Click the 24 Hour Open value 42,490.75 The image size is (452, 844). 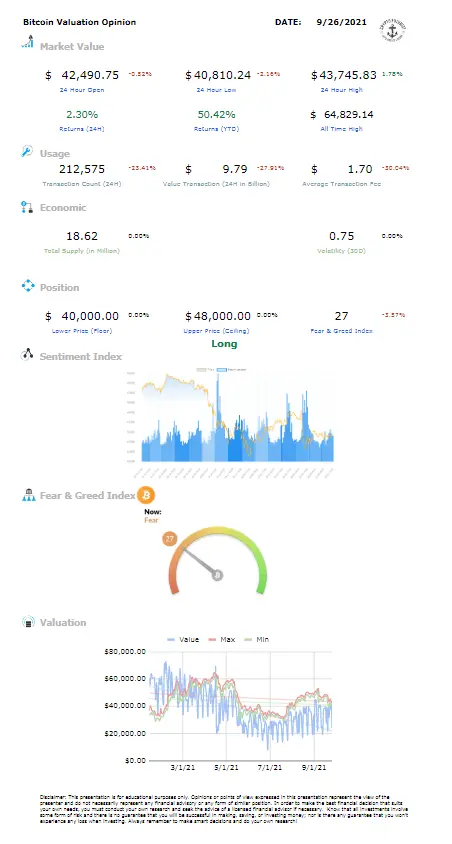[90, 75]
